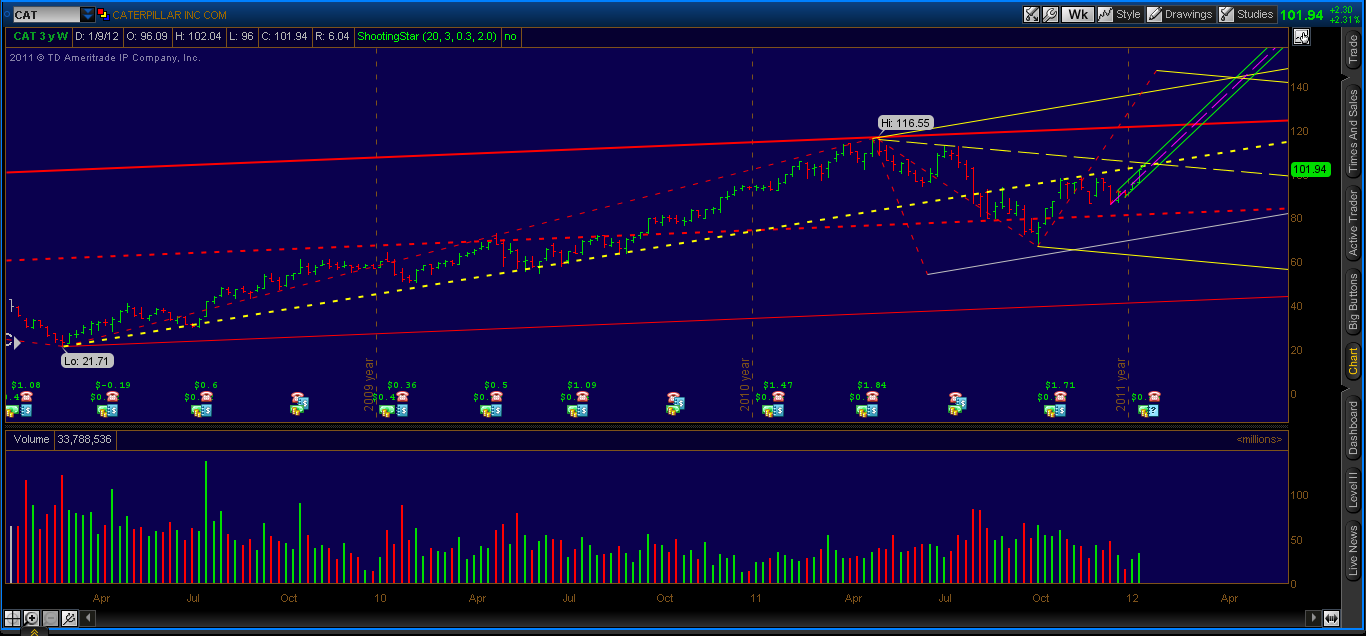Click the earnings phone icon under $1.84
1366x636 pixels.
pyautogui.click(x=872, y=397)
